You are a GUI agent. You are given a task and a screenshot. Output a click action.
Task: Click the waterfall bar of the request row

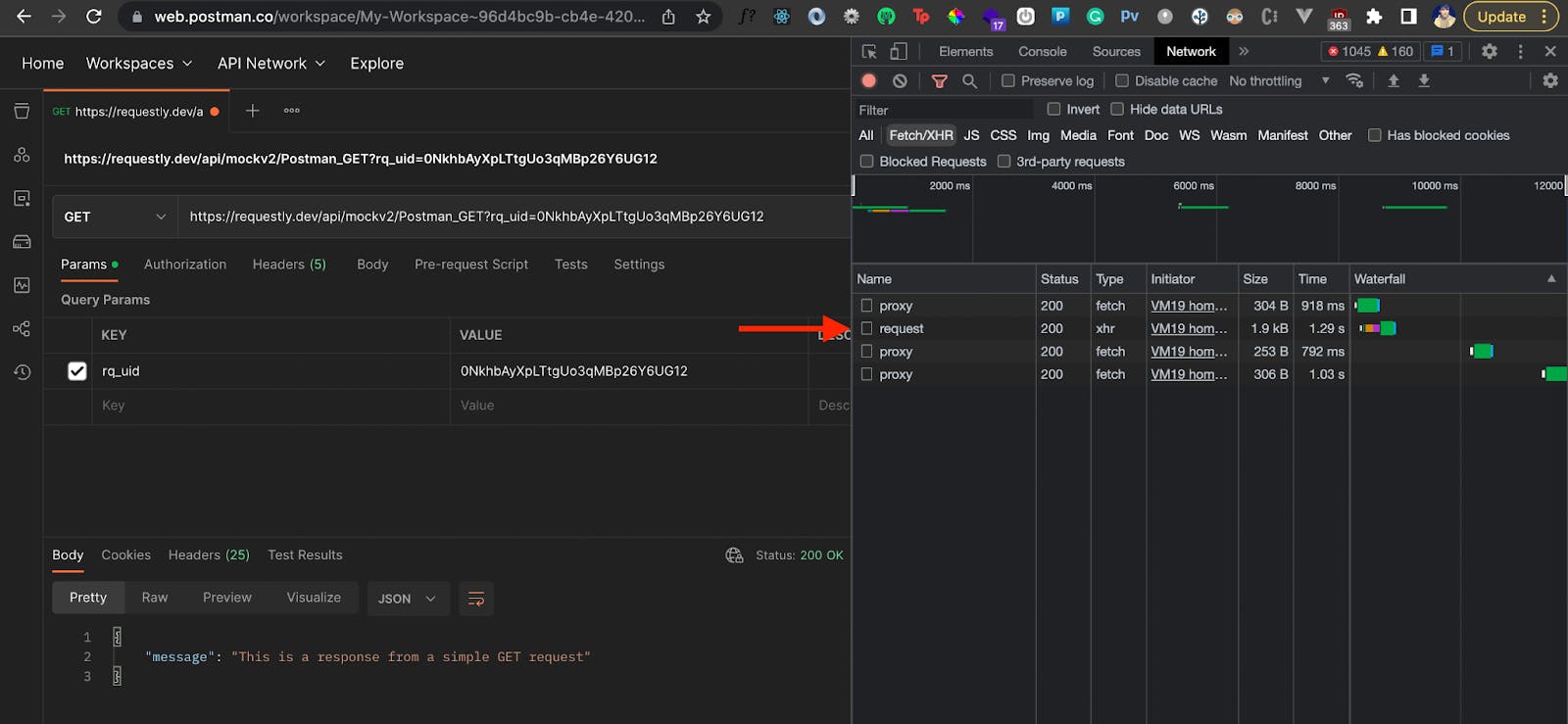[x=1378, y=328]
